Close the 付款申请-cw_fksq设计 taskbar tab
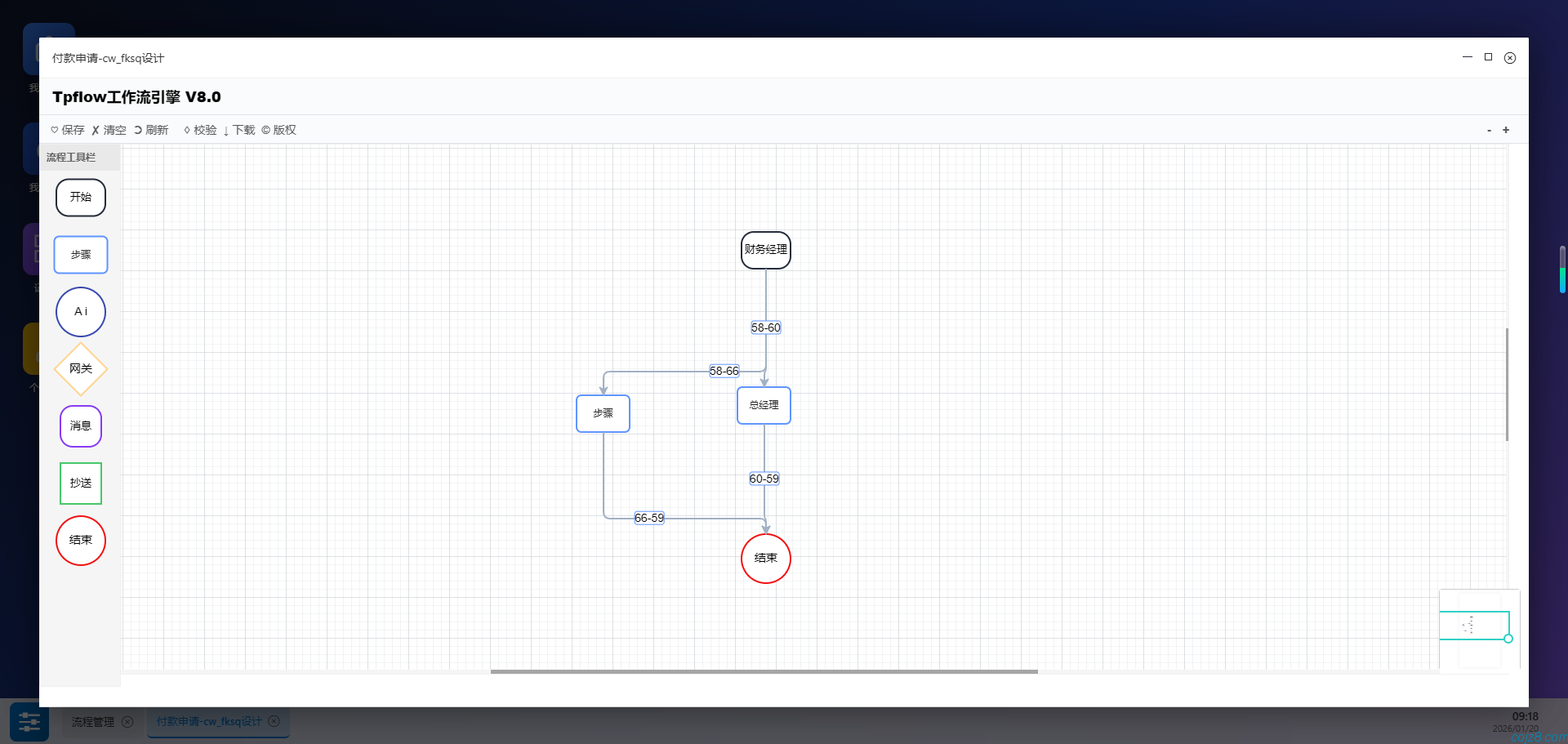The image size is (1568, 744). [x=274, y=721]
